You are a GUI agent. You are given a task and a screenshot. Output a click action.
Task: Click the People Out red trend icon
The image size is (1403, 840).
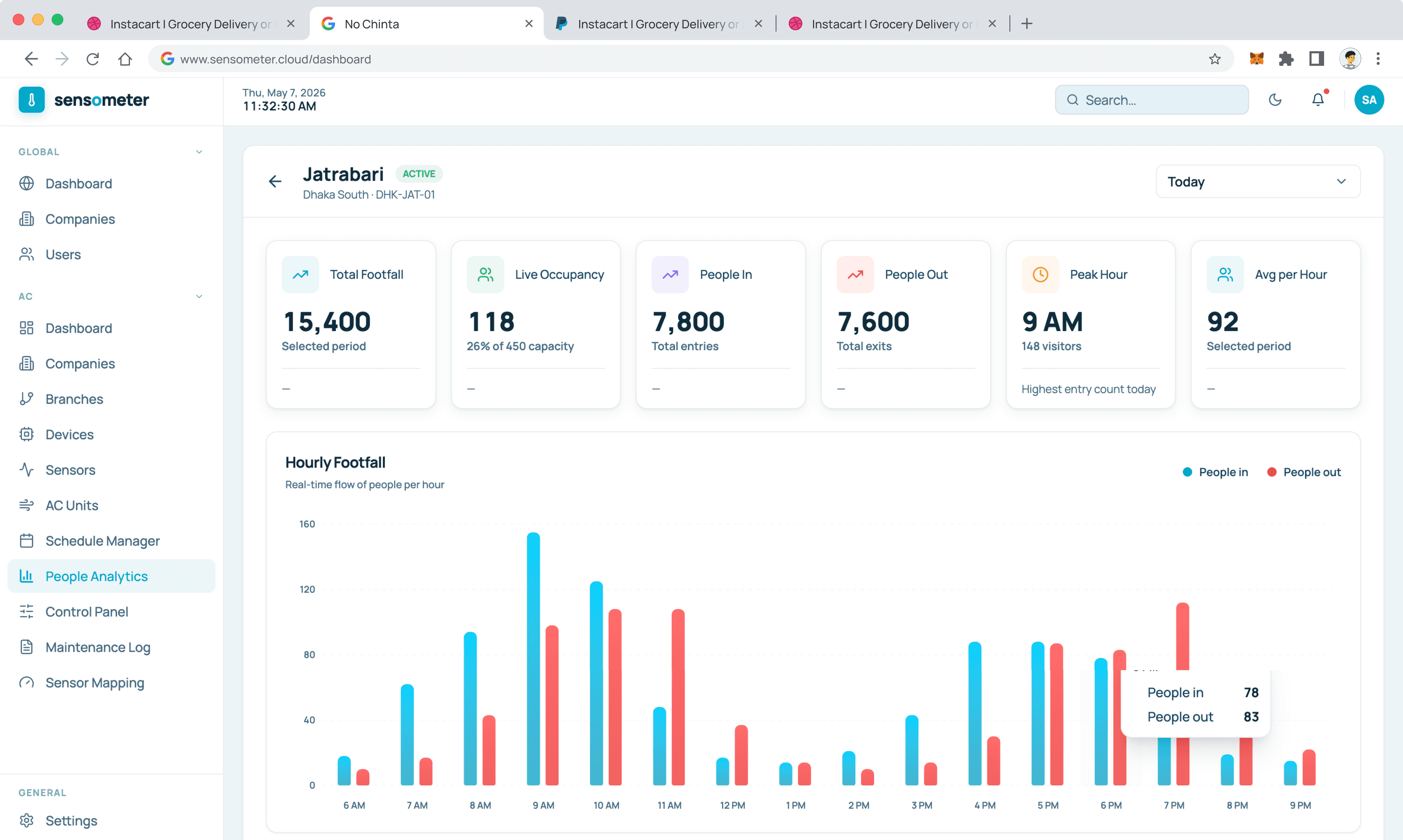(855, 274)
